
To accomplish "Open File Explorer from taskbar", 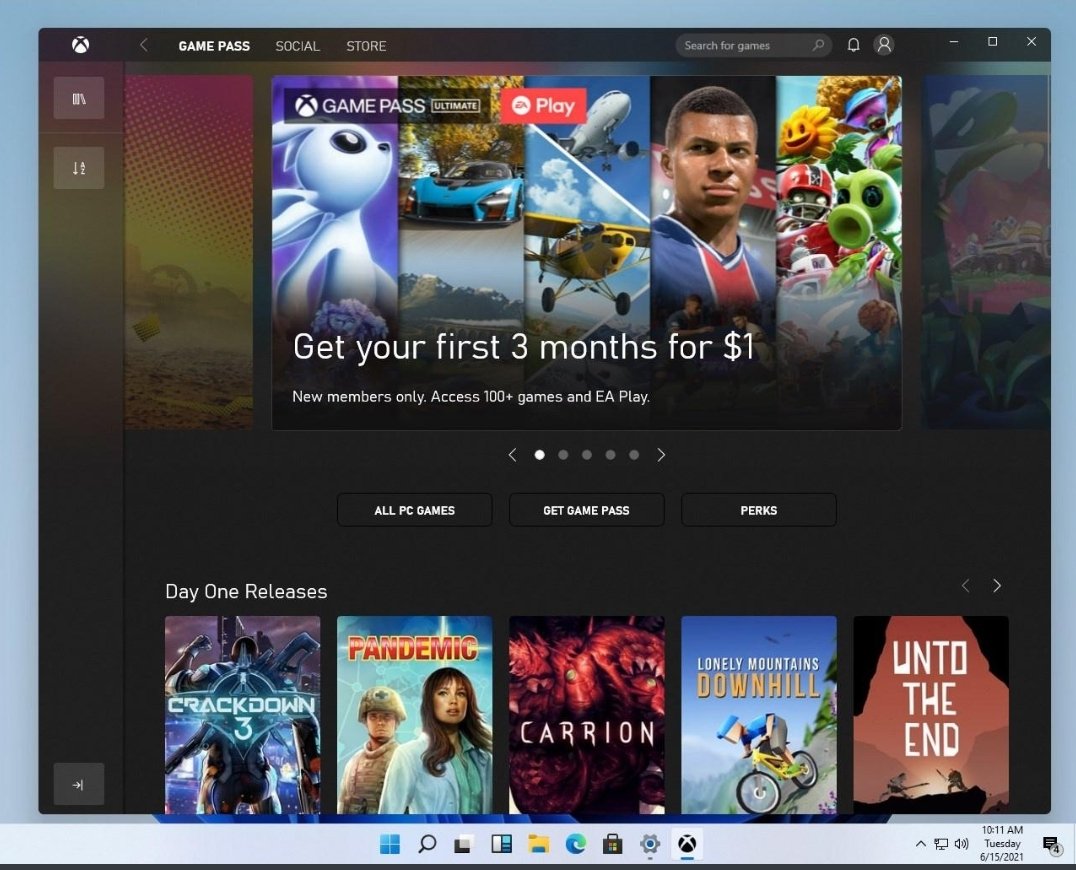I will click(x=538, y=844).
